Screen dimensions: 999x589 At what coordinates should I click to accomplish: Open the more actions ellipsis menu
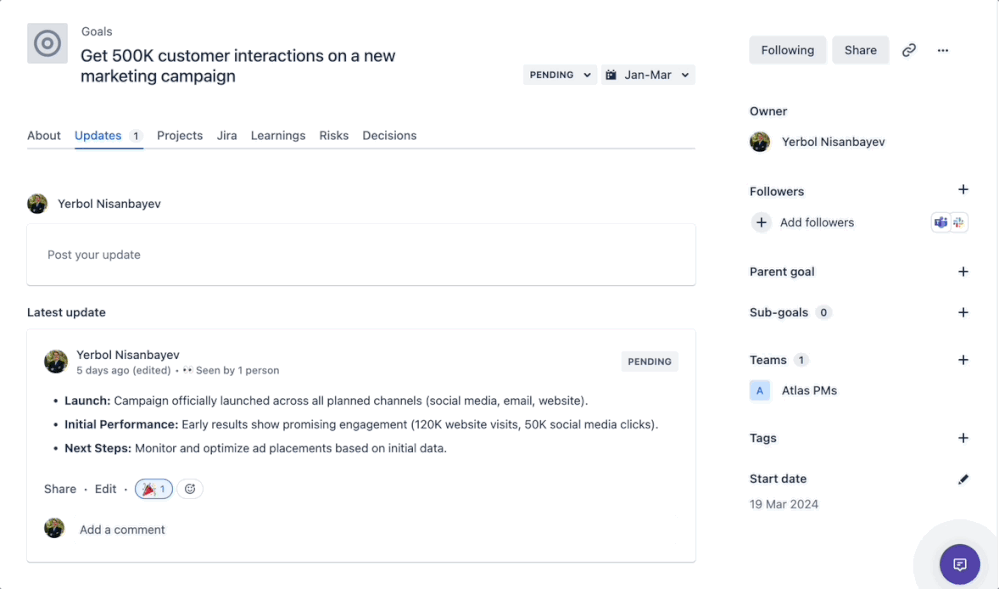pyautogui.click(x=943, y=50)
